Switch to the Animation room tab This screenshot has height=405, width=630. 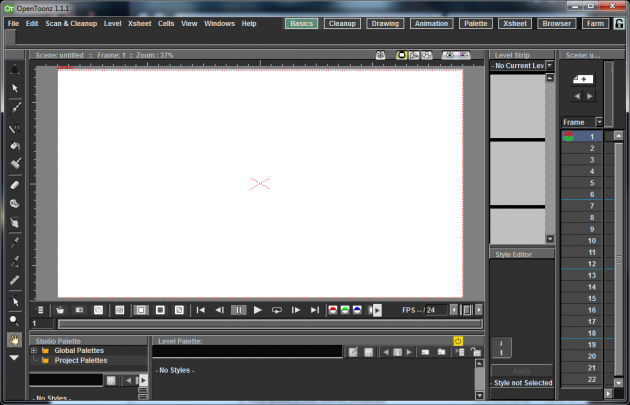[430, 23]
